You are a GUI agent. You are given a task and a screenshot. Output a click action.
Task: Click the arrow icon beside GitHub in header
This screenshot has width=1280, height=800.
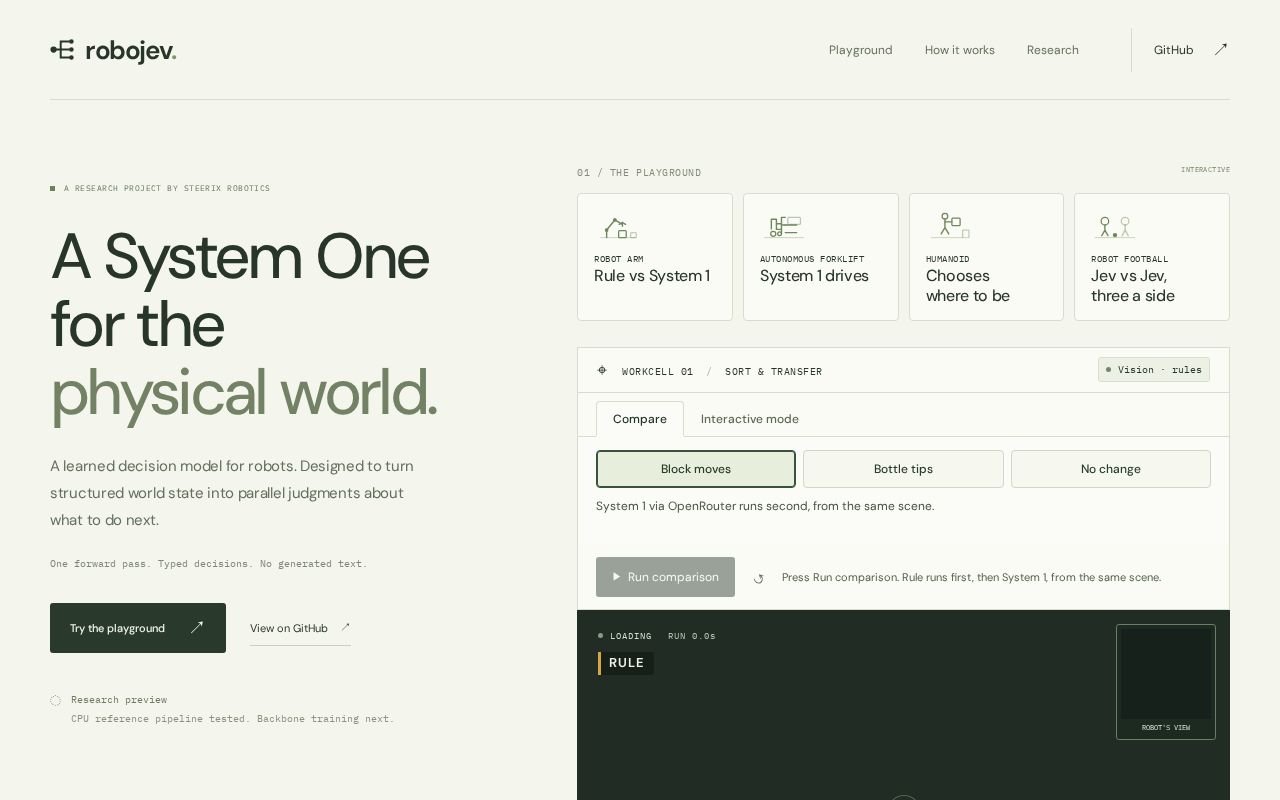[1221, 49]
